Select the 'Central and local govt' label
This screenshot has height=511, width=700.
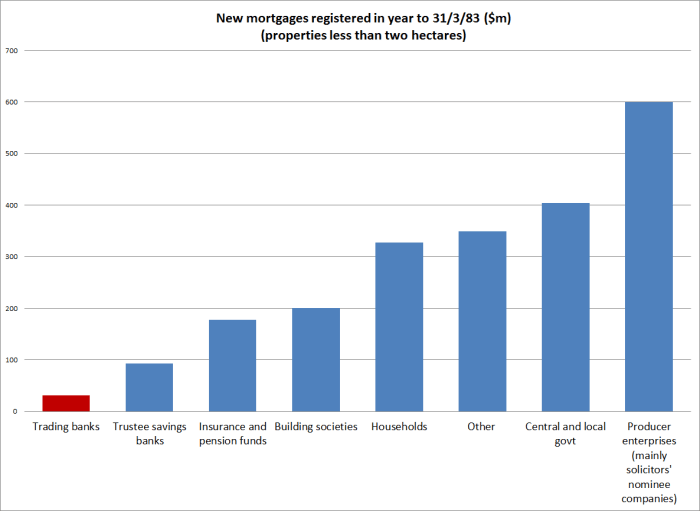pyautogui.click(x=565, y=433)
